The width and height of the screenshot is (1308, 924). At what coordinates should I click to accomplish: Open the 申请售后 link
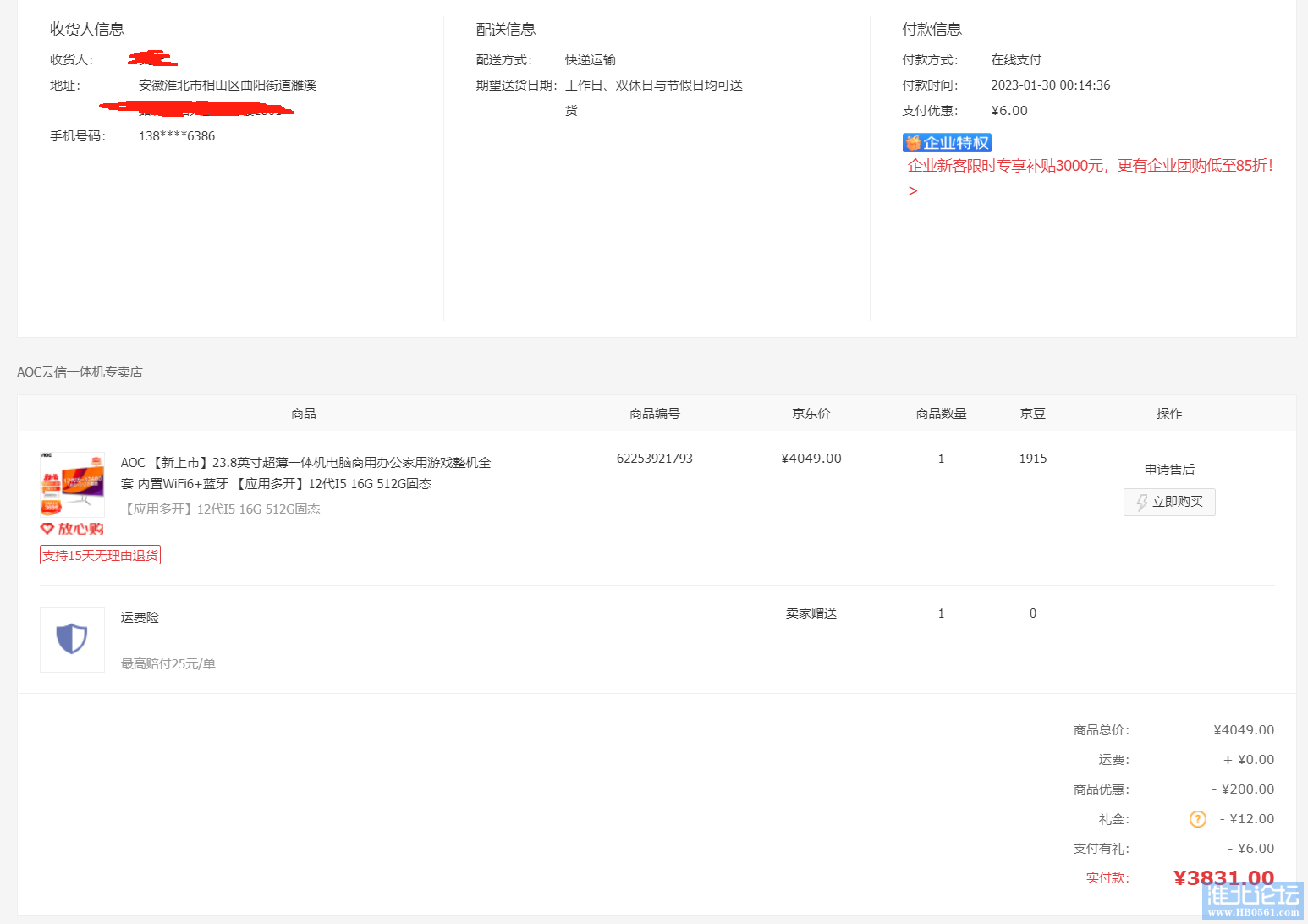pos(1169,470)
